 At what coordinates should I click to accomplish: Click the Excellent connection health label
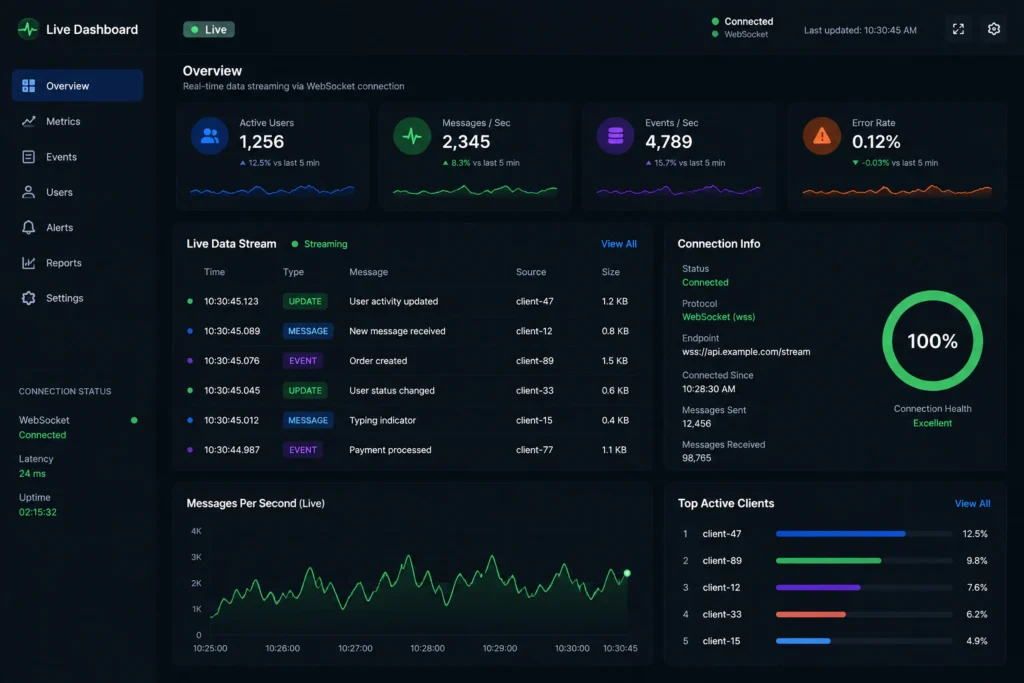[932, 423]
